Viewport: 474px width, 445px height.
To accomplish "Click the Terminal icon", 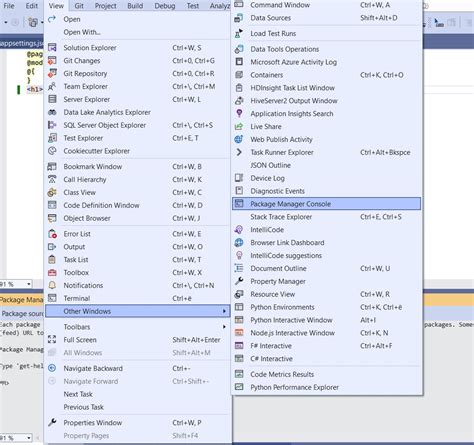I will tap(52, 298).
